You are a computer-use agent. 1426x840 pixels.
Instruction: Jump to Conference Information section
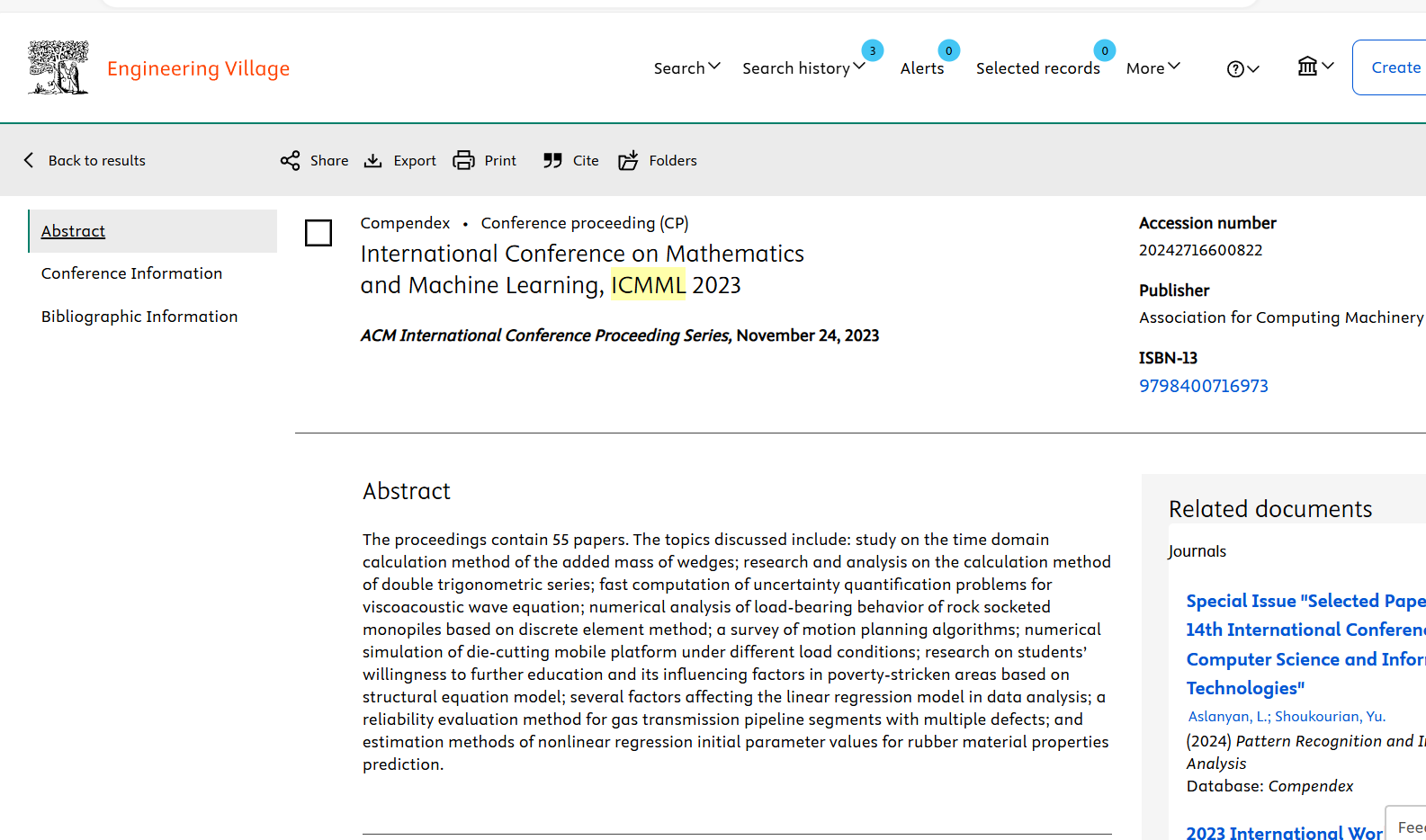(131, 273)
